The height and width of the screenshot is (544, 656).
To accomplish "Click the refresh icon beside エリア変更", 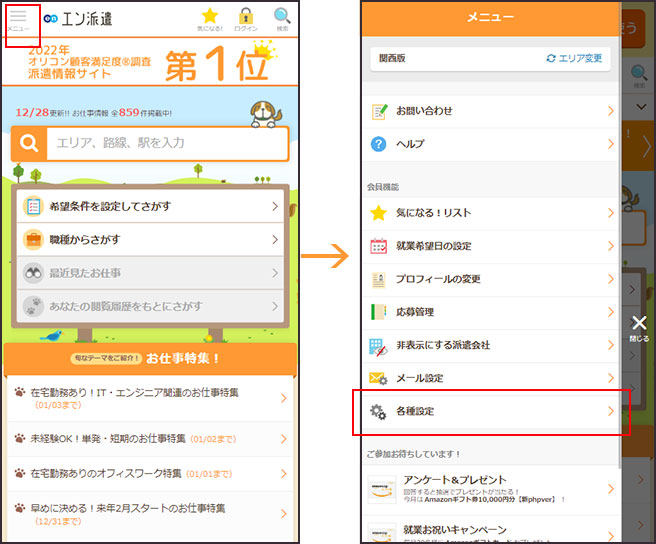I will pyautogui.click(x=551, y=58).
